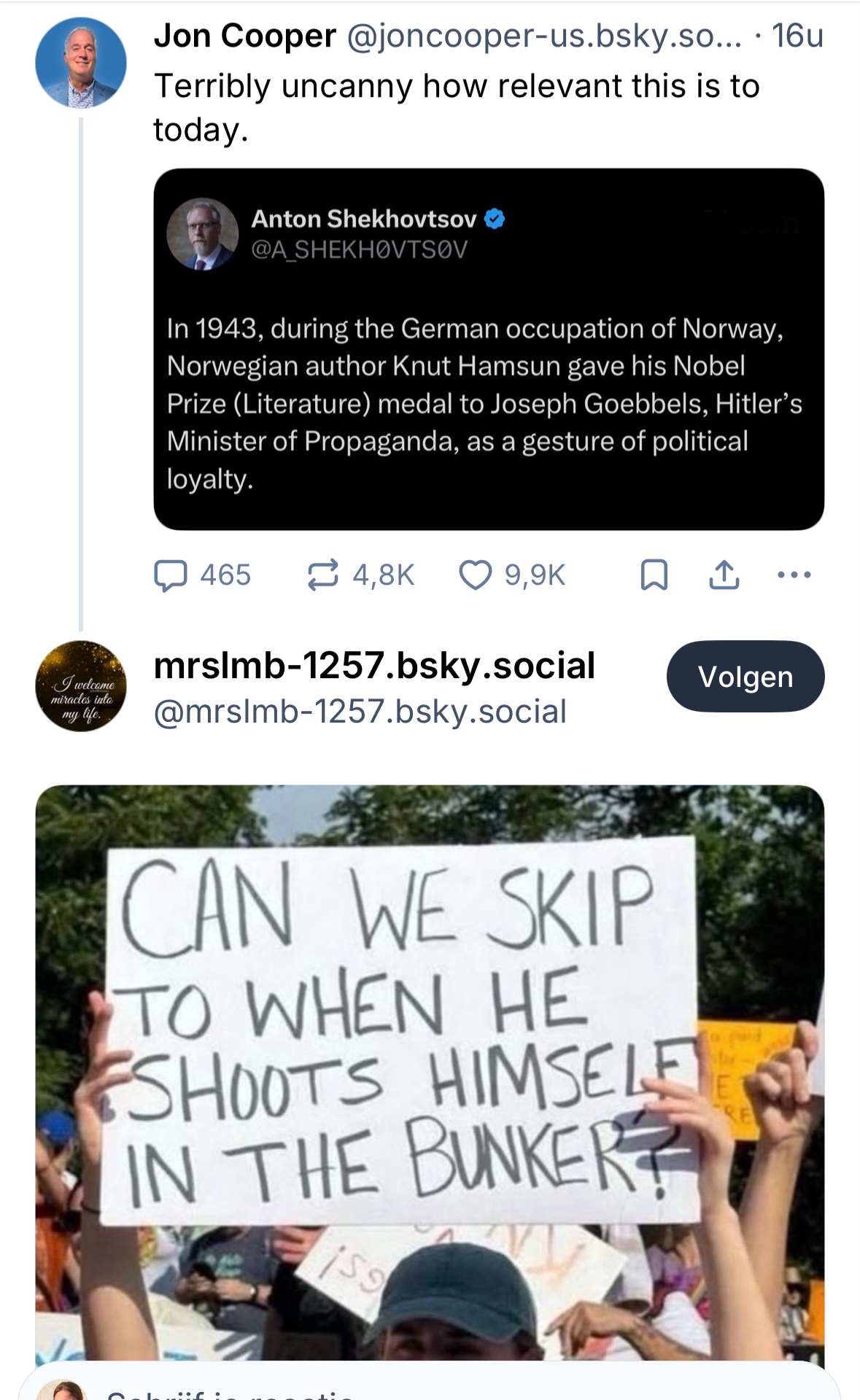The image size is (860, 1400).
Task: Bookmark Jon Cooper's post
Action: click(x=654, y=575)
